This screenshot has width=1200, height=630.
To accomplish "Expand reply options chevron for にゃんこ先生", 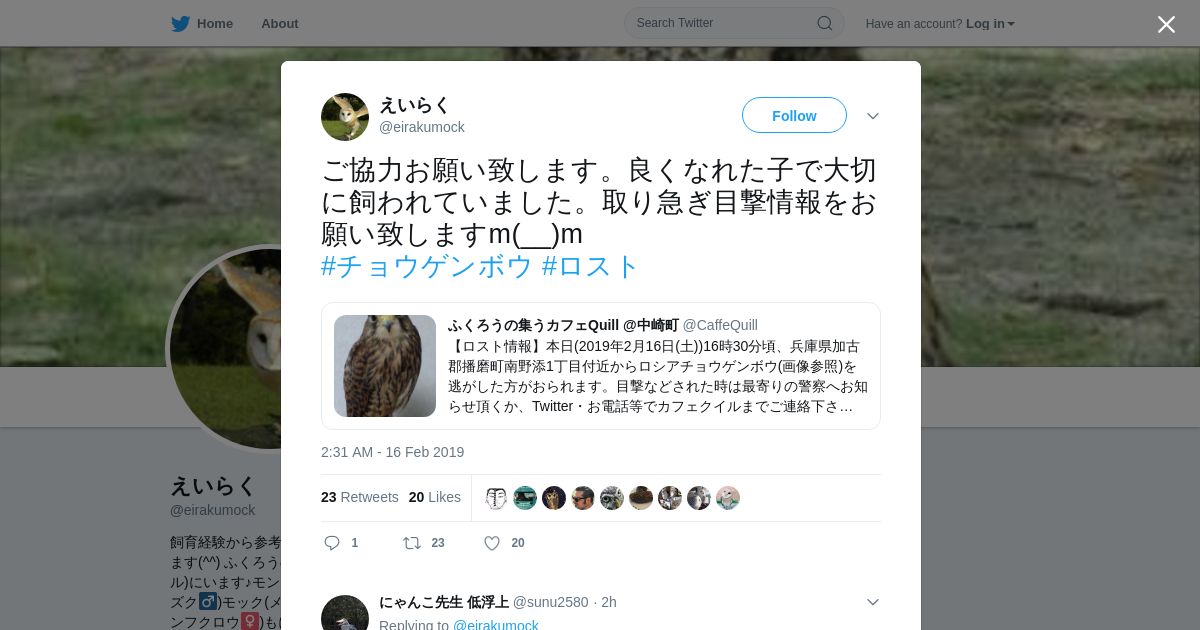I will (x=873, y=602).
